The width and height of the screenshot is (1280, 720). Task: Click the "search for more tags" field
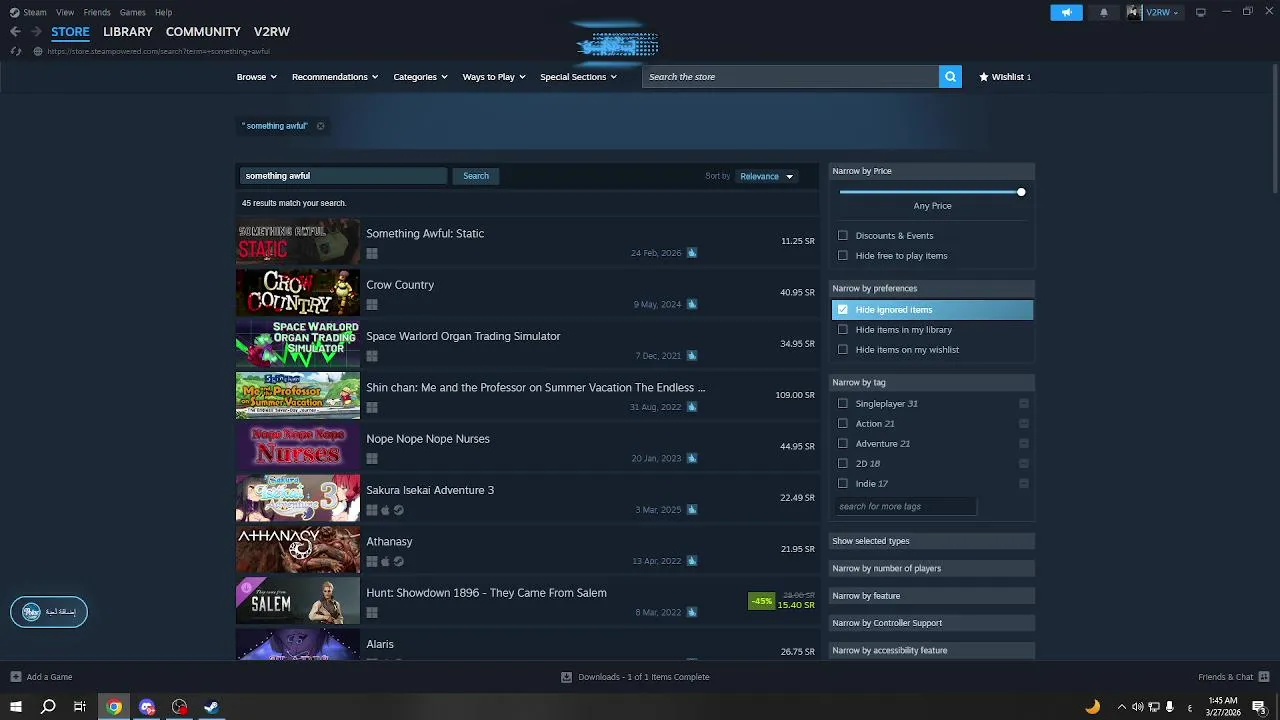[x=904, y=507]
